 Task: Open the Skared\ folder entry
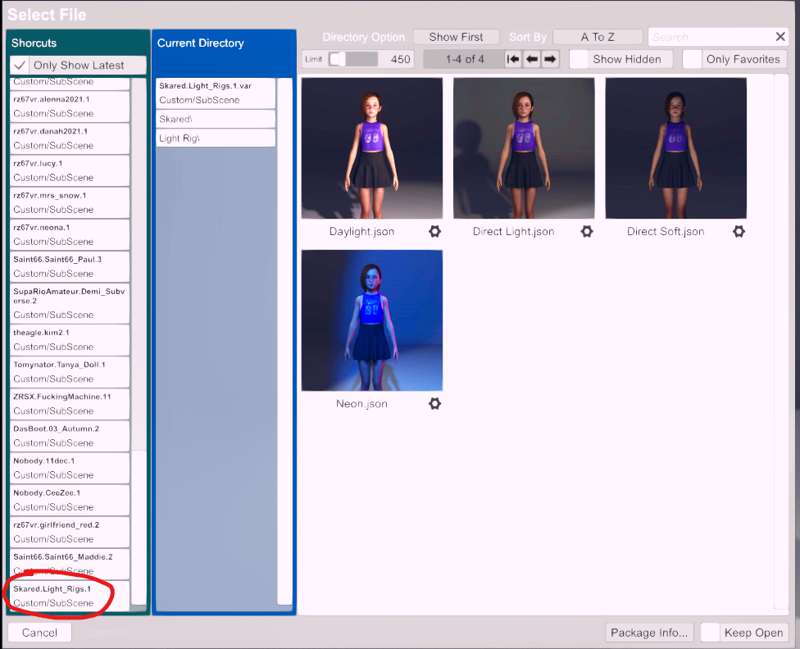tap(216, 119)
